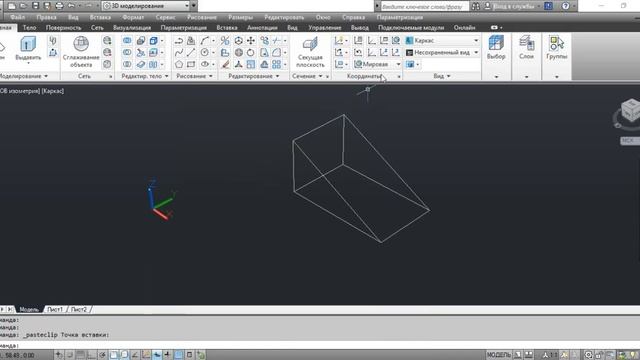This screenshot has width=640, height=360.
Task: Click the 3D Rotate circular-arrow icon
Action: (251, 52)
